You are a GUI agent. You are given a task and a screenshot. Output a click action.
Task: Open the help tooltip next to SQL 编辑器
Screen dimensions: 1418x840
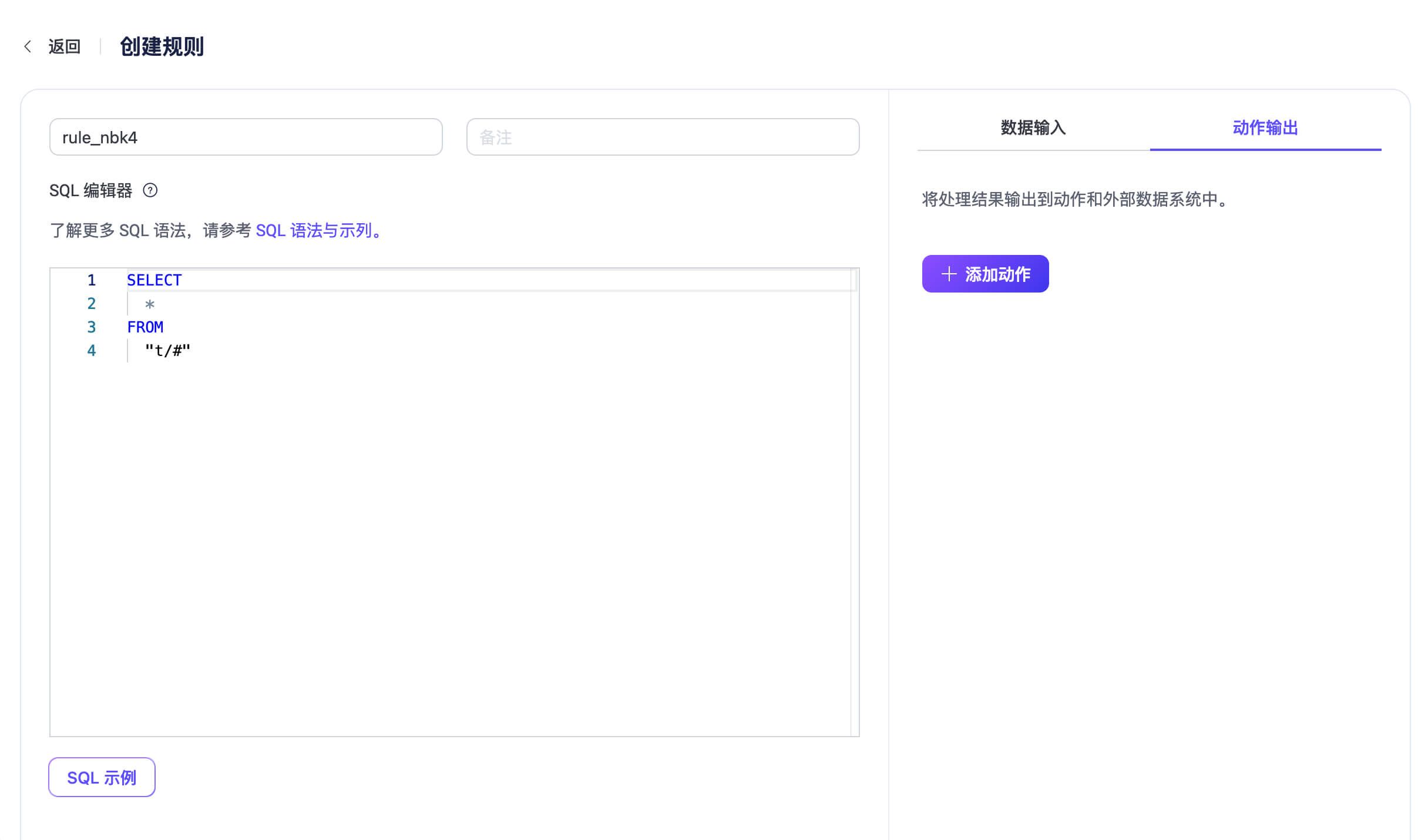pos(152,190)
